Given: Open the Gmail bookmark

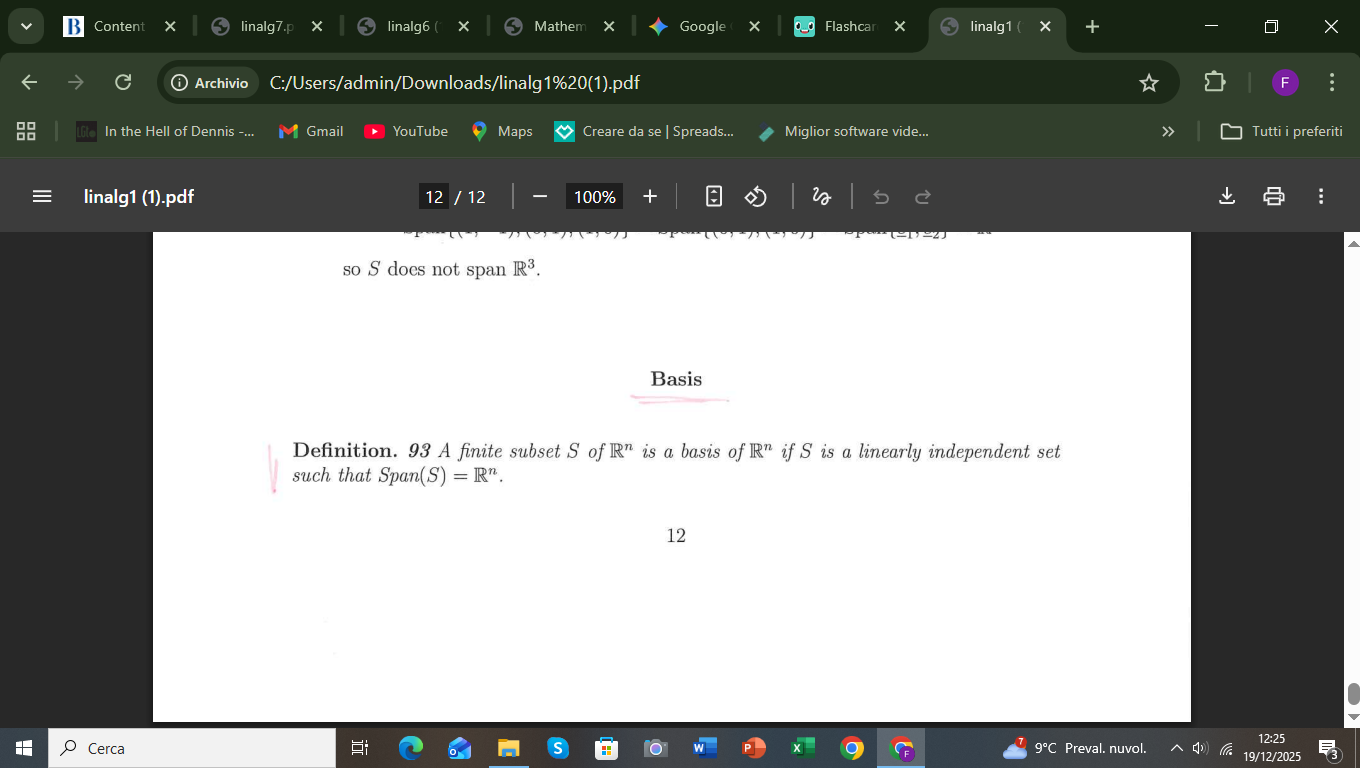Looking at the screenshot, I should [x=311, y=131].
